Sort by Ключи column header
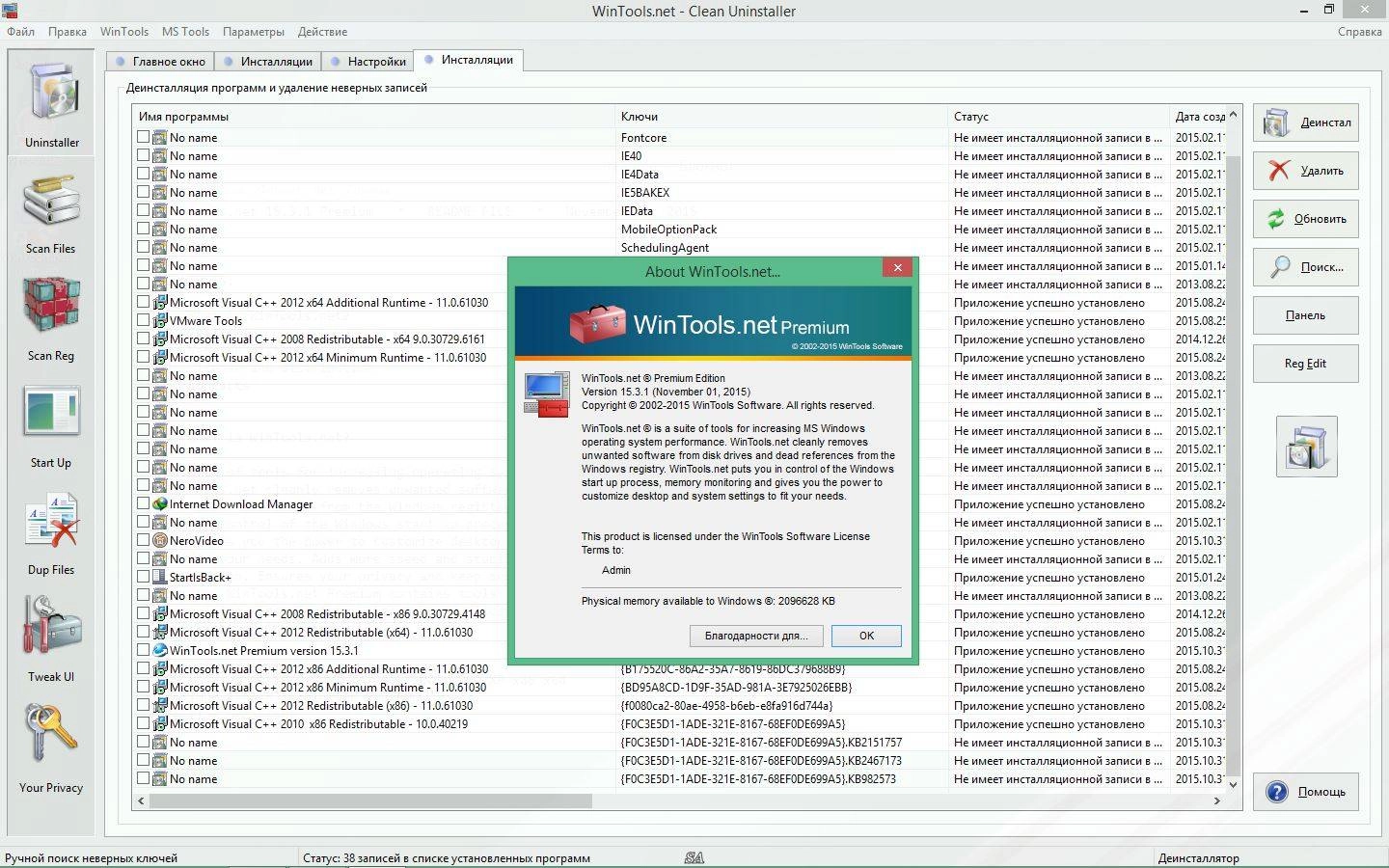Screen dimensions: 1389x868 [782, 116]
